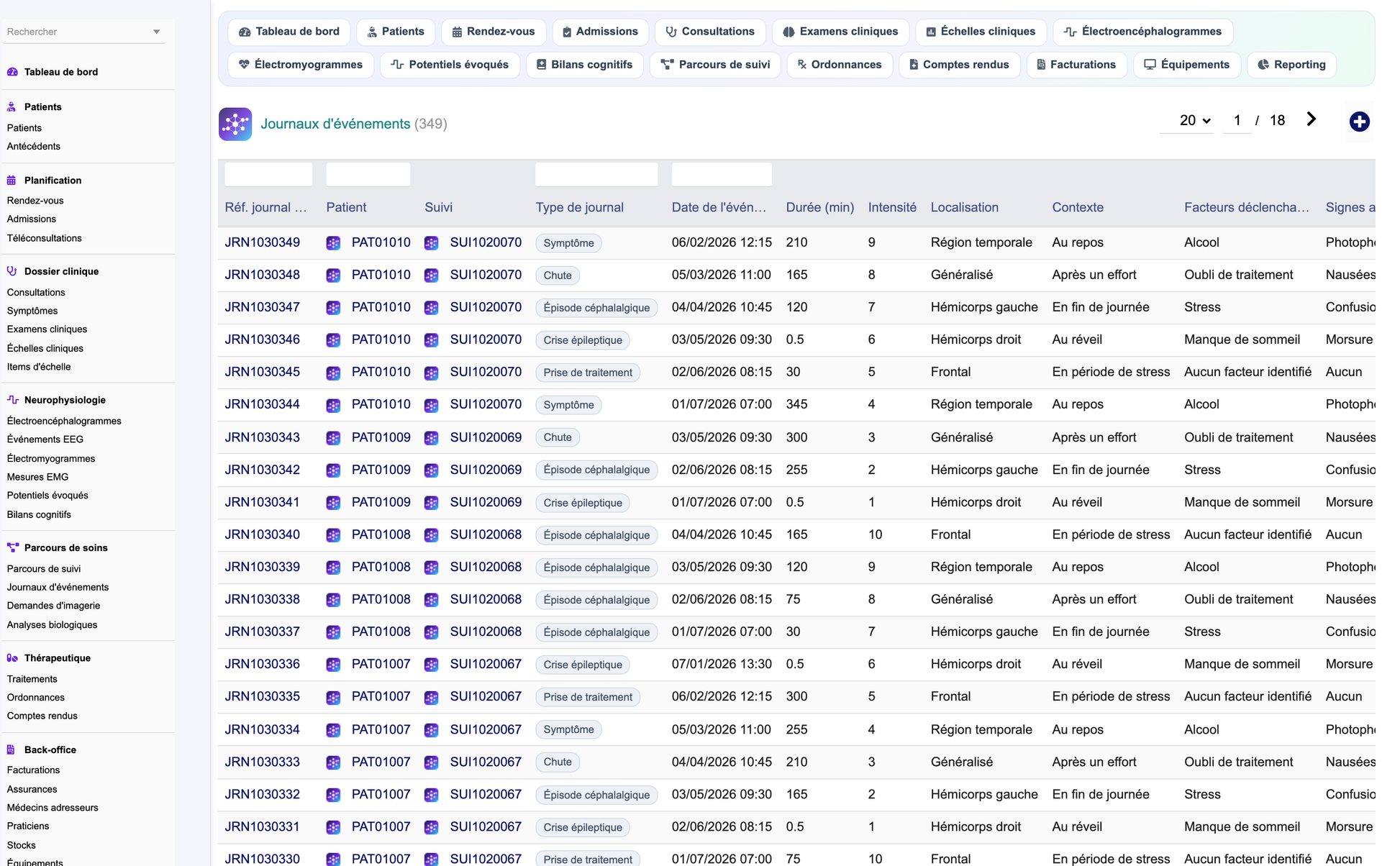Click Oubli de traitement in row JRN1030338
The width and height of the screenshot is (1400, 866).
pyautogui.click(x=1238, y=599)
